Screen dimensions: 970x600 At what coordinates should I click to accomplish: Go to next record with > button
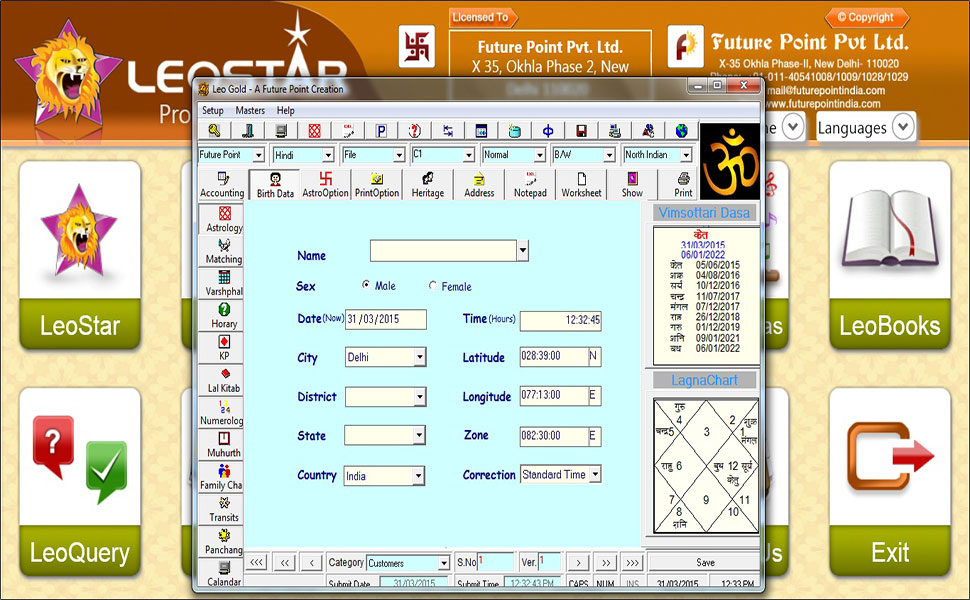[578, 562]
